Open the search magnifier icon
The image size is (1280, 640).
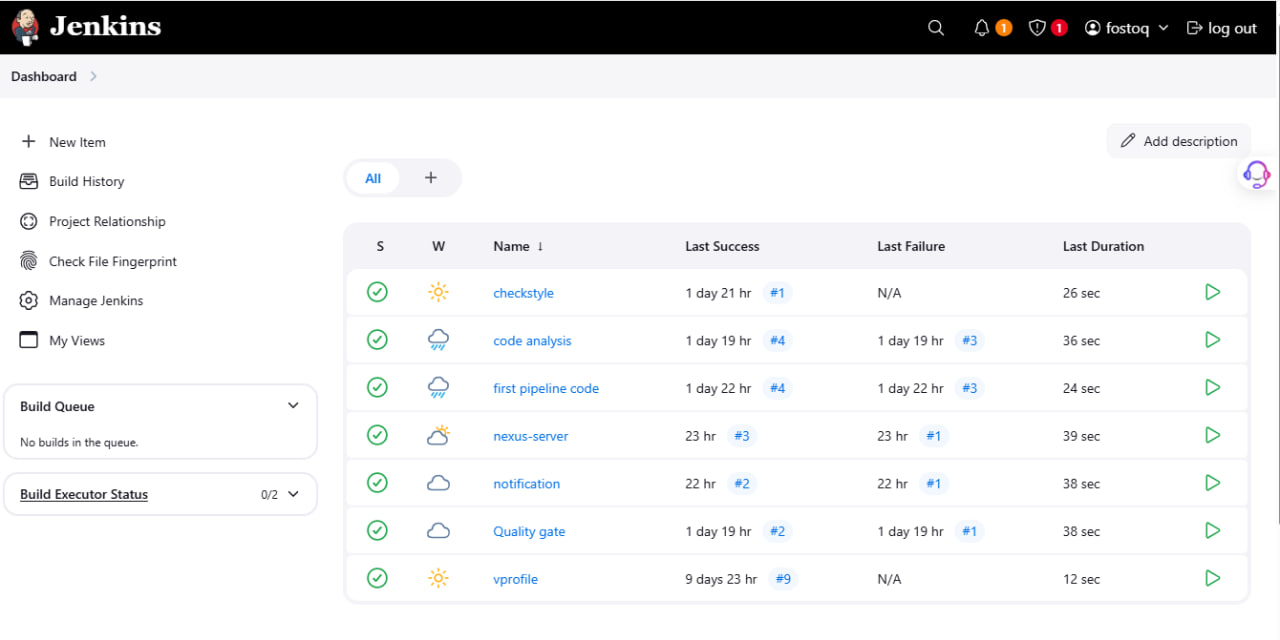[x=936, y=28]
